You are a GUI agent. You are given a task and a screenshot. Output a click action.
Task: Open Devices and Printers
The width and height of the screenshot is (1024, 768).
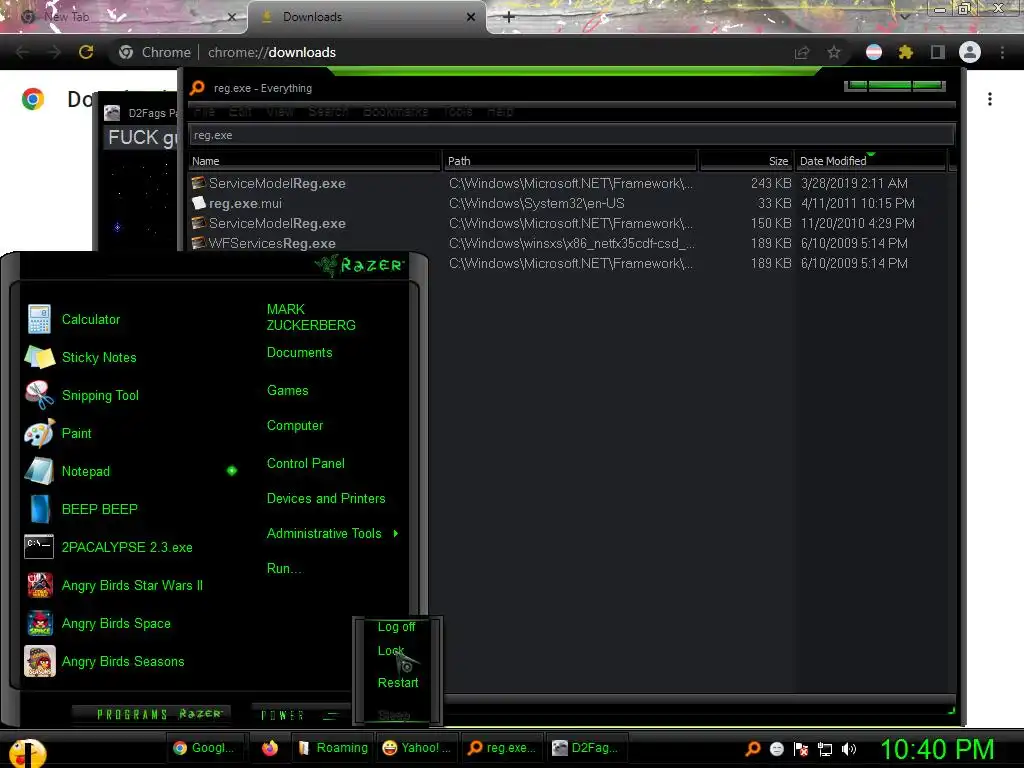click(326, 499)
